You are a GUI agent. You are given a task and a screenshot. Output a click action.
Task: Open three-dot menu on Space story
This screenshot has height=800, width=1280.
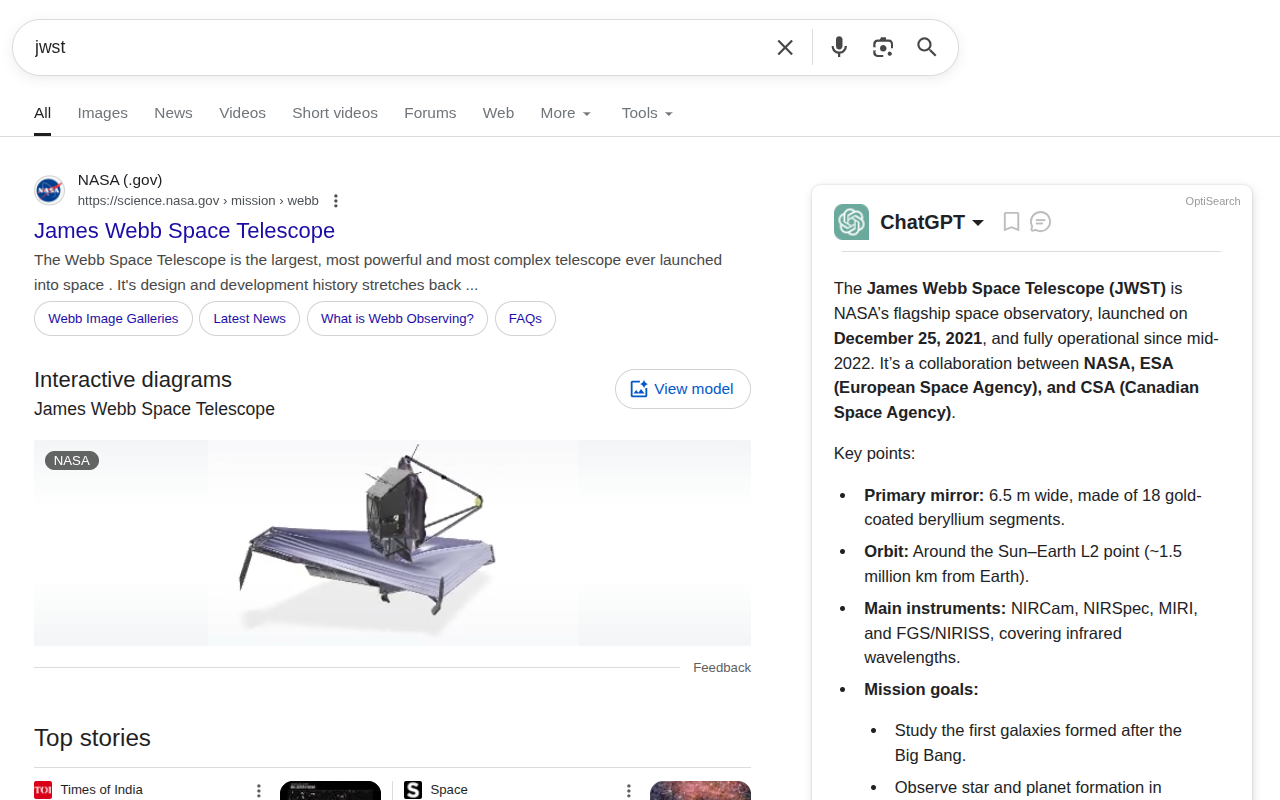click(x=628, y=789)
